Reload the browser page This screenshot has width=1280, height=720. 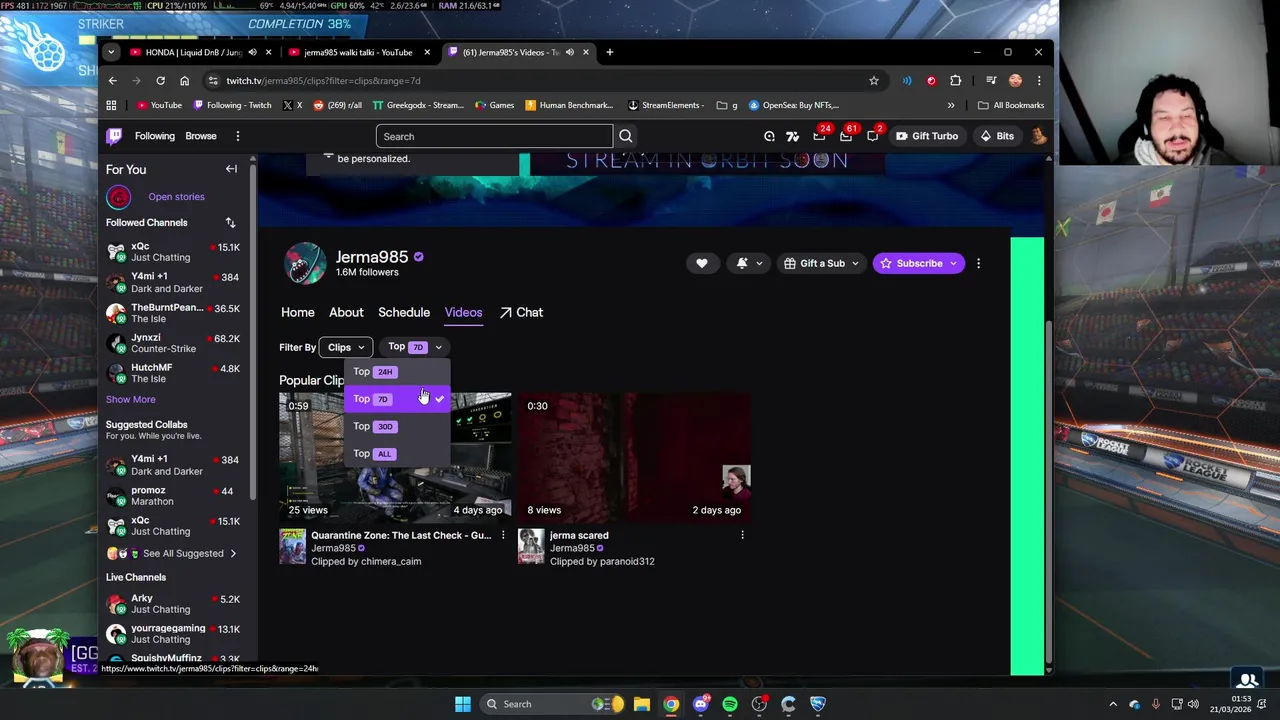pos(160,80)
